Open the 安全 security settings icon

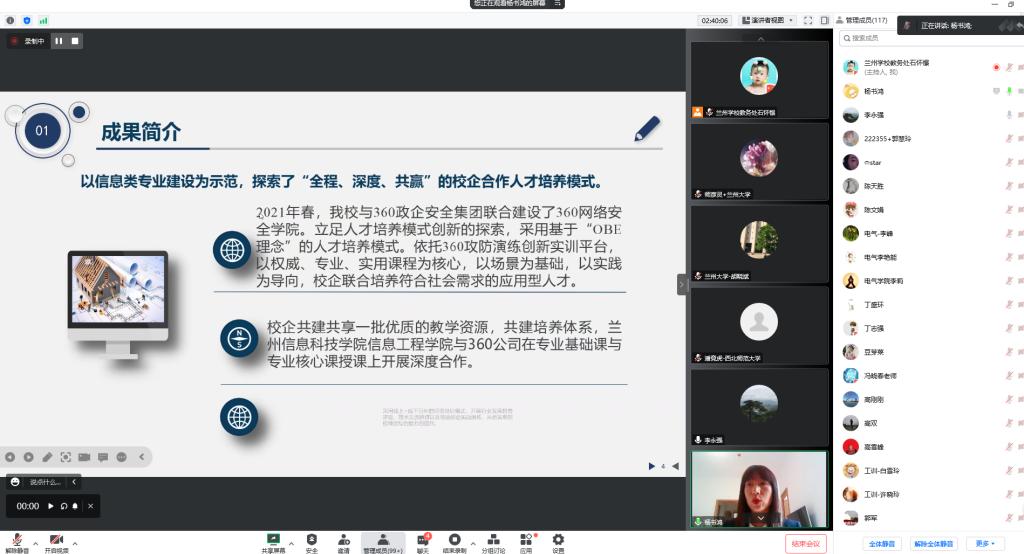coord(311,539)
